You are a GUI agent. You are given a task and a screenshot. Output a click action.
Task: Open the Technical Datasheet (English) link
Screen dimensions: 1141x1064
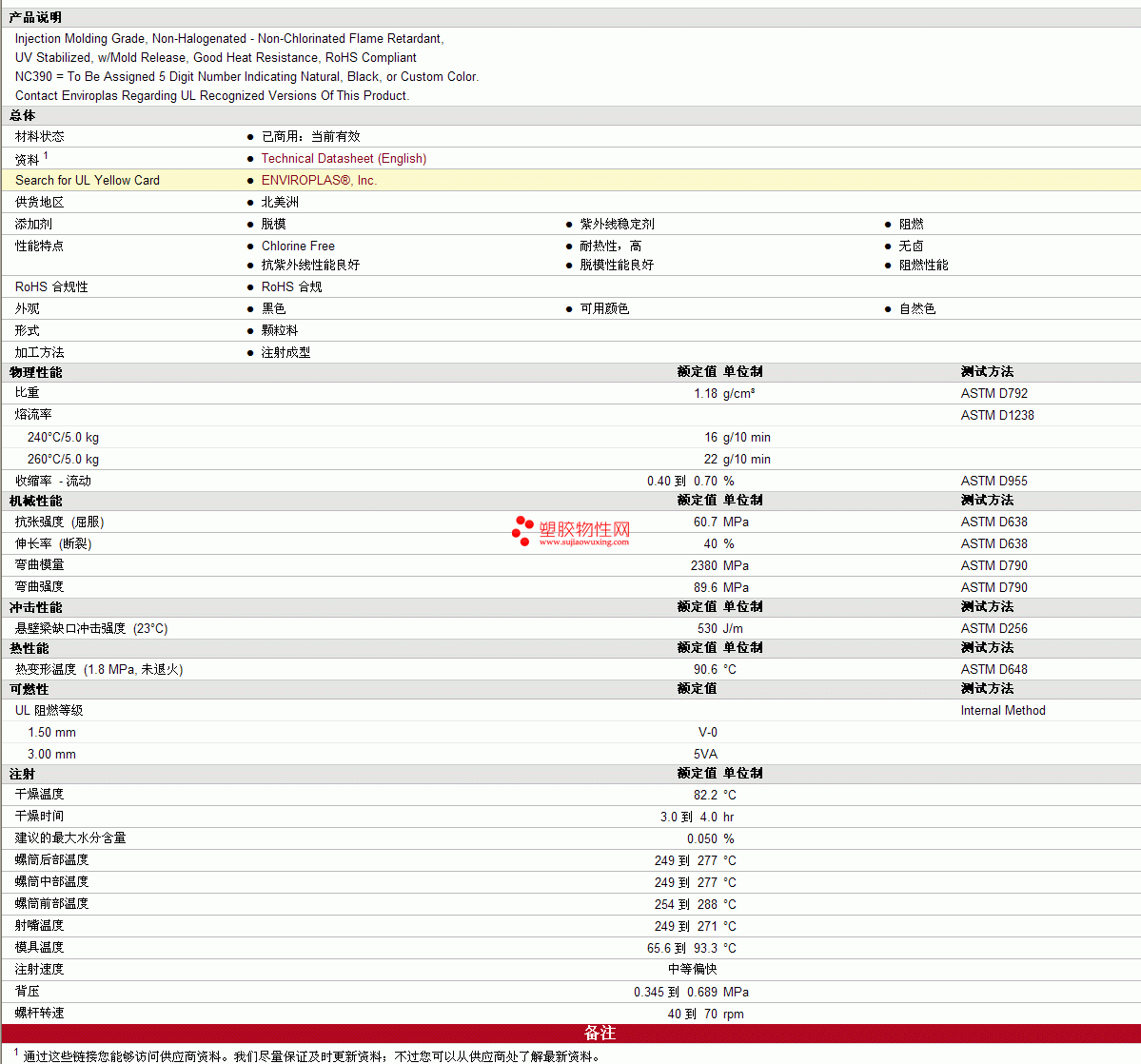click(x=344, y=159)
